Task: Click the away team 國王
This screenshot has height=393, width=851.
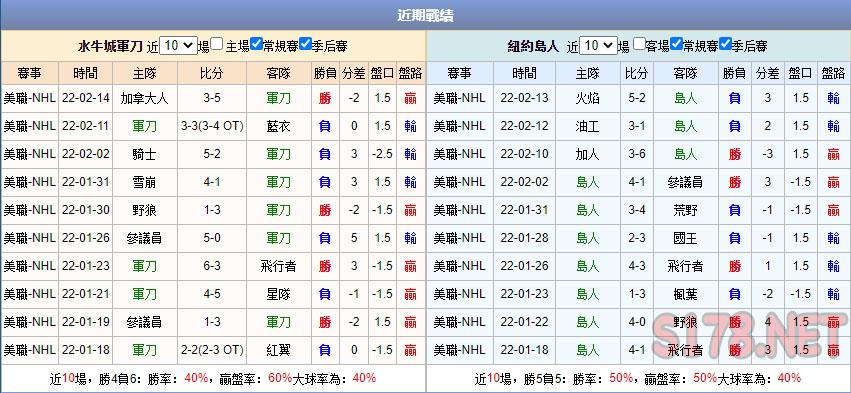Action: [685, 238]
